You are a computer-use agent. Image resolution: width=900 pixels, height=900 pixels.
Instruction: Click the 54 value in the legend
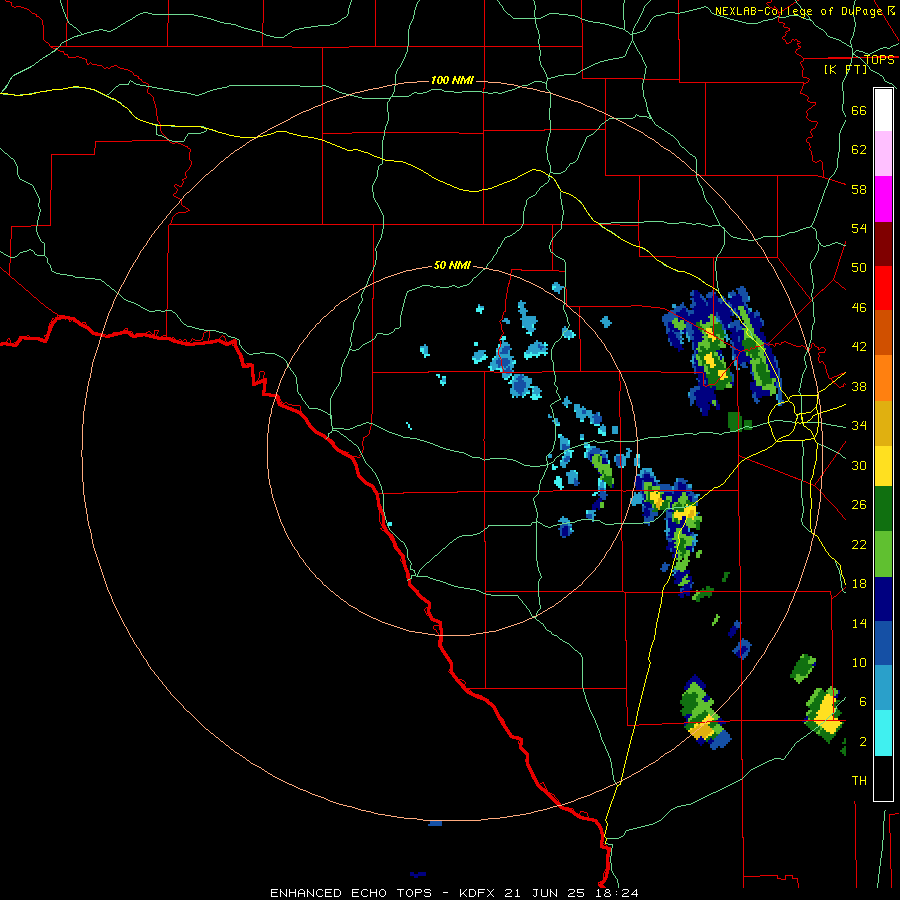tap(859, 228)
